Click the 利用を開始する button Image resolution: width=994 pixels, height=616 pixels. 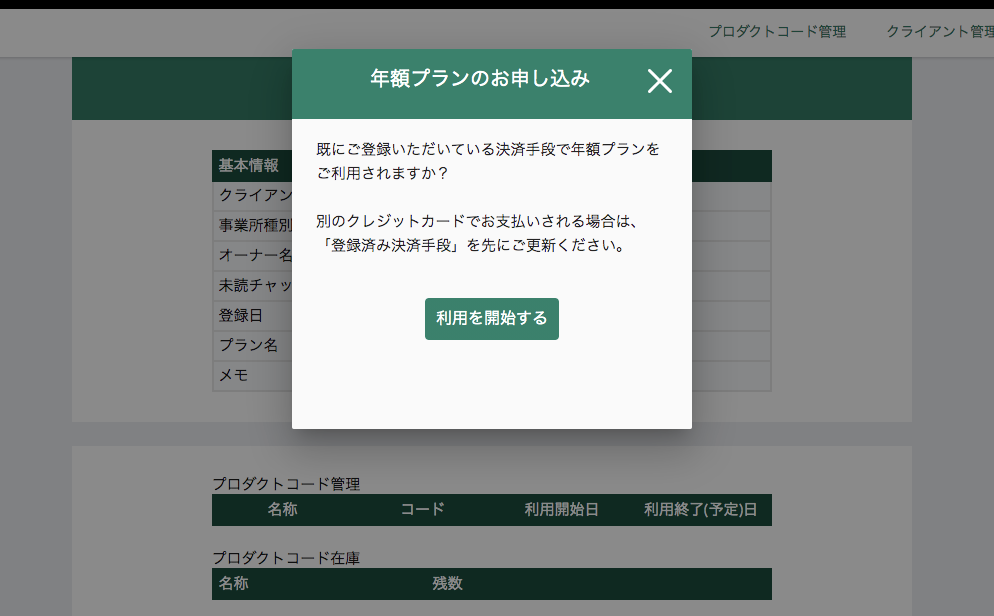pyautogui.click(x=491, y=319)
